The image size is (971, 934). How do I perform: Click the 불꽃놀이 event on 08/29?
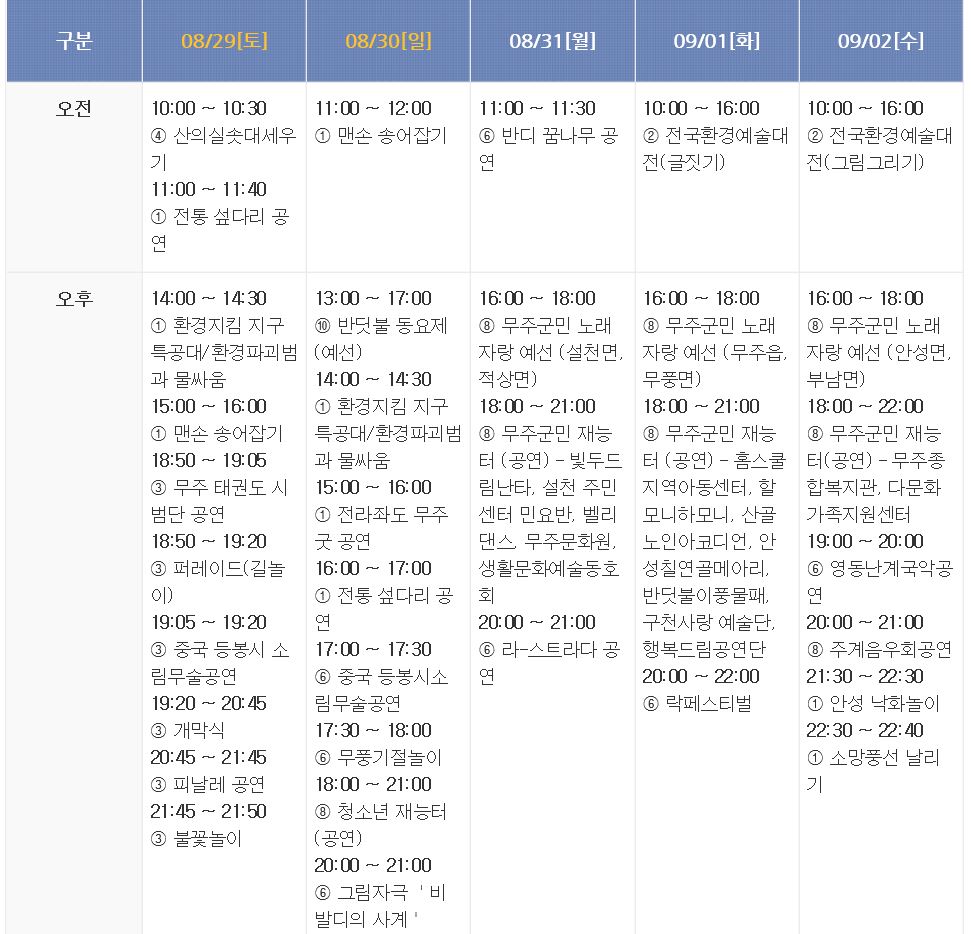(x=207, y=839)
